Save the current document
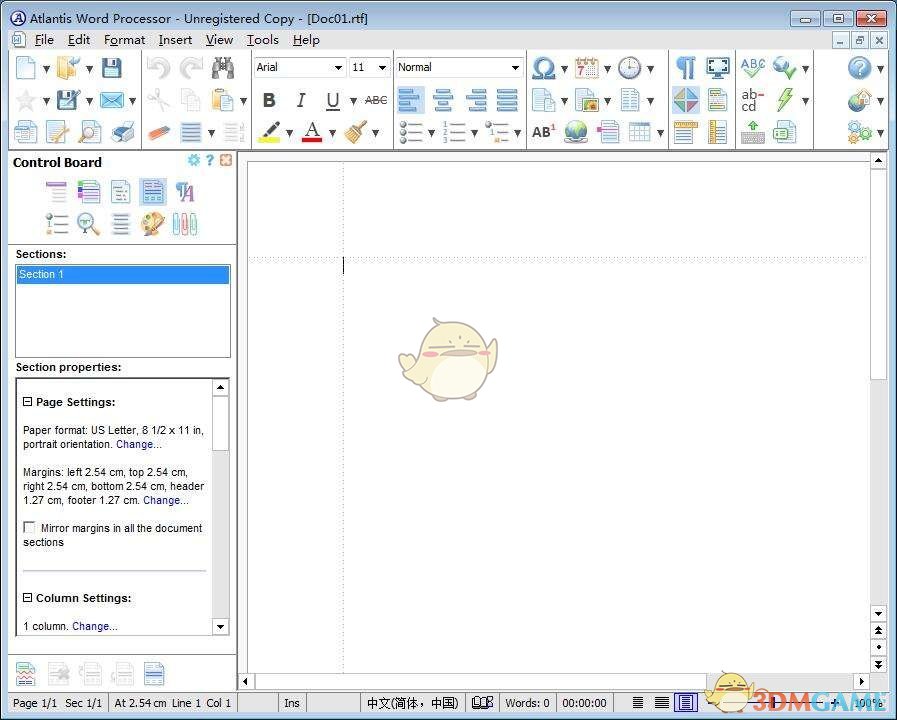This screenshot has width=897, height=720. coord(113,67)
